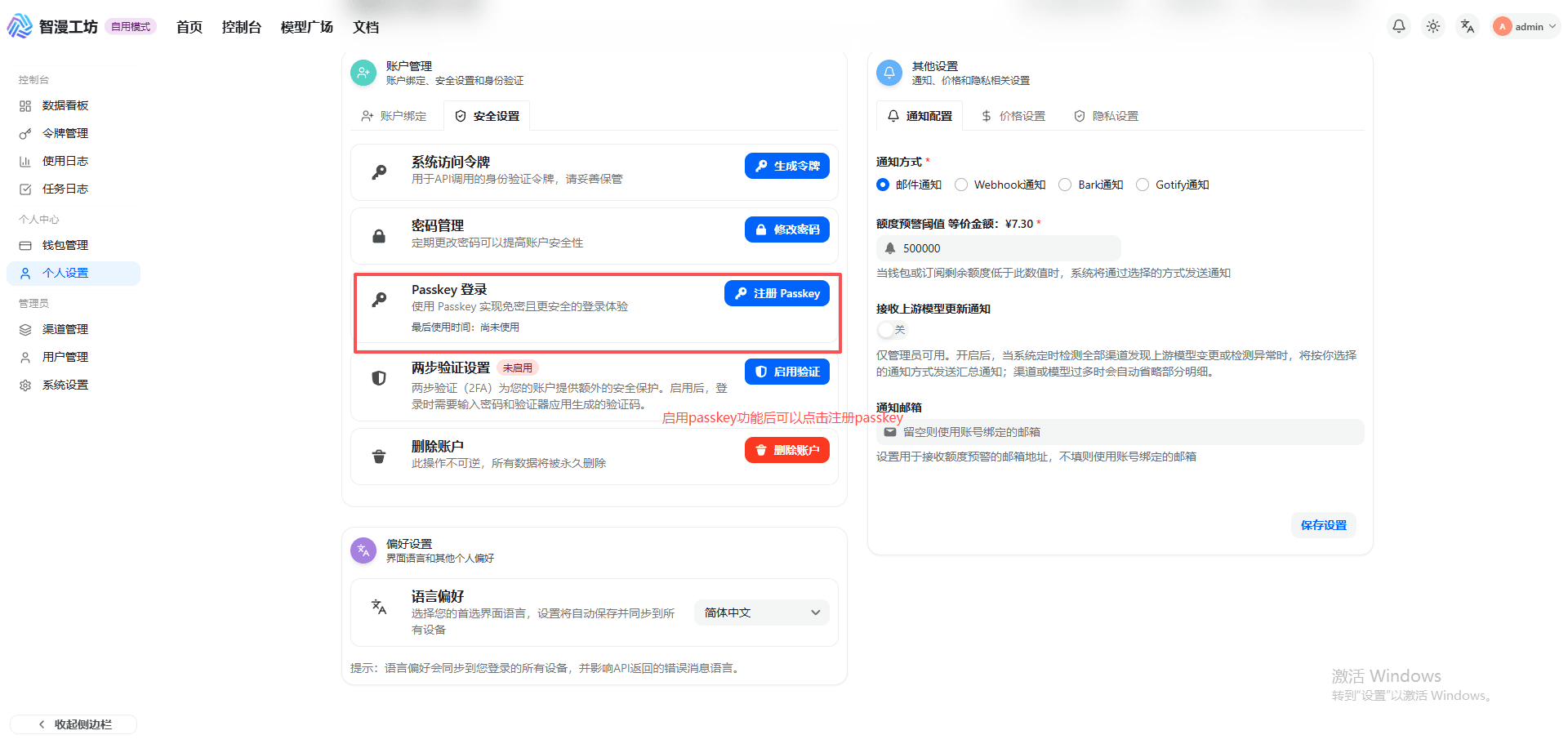This screenshot has height=744, width=1568.
Task: Open 控制台 in top navigation
Action: click(242, 27)
